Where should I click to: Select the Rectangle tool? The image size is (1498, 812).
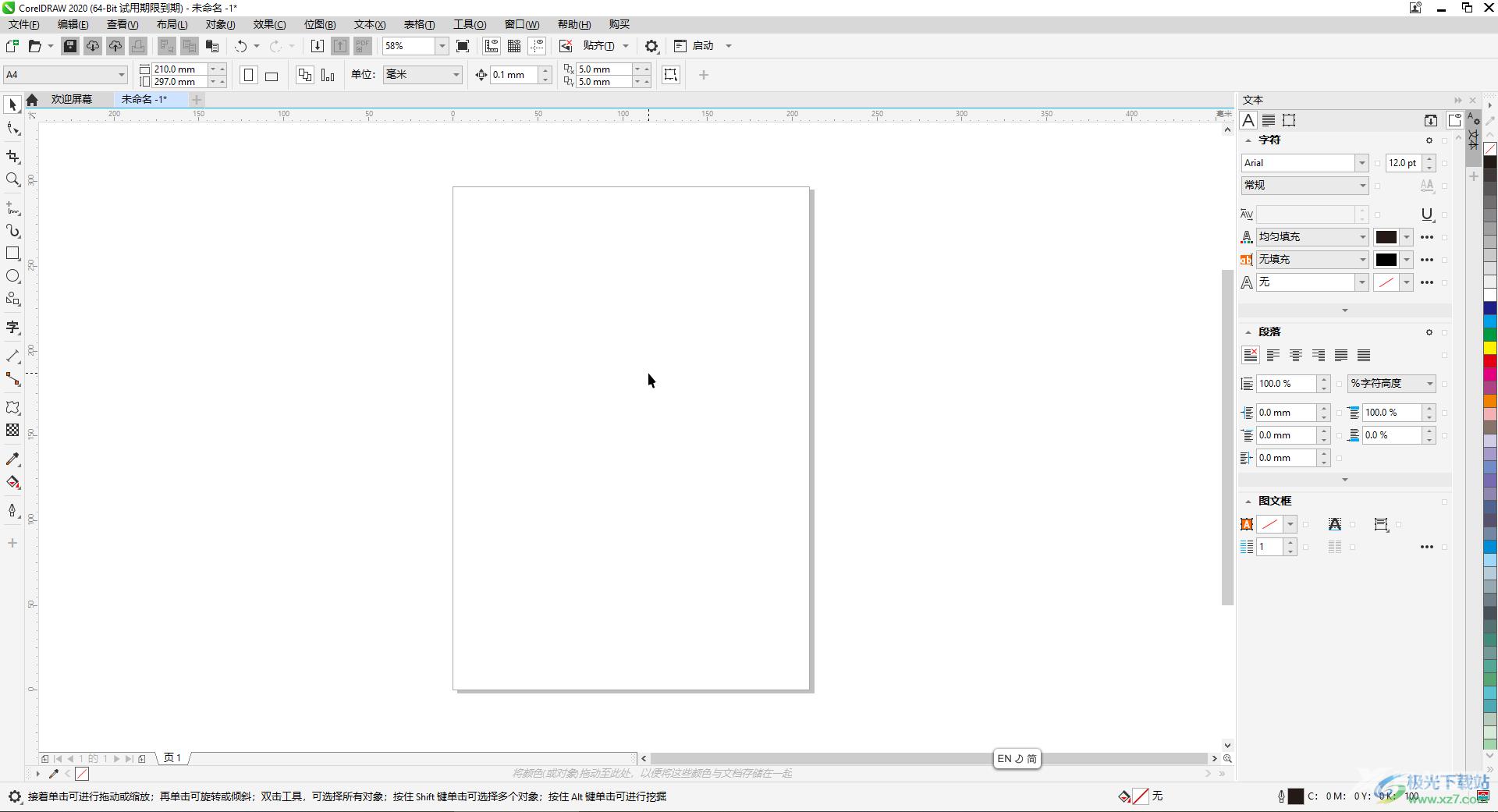(x=12, y=254)
